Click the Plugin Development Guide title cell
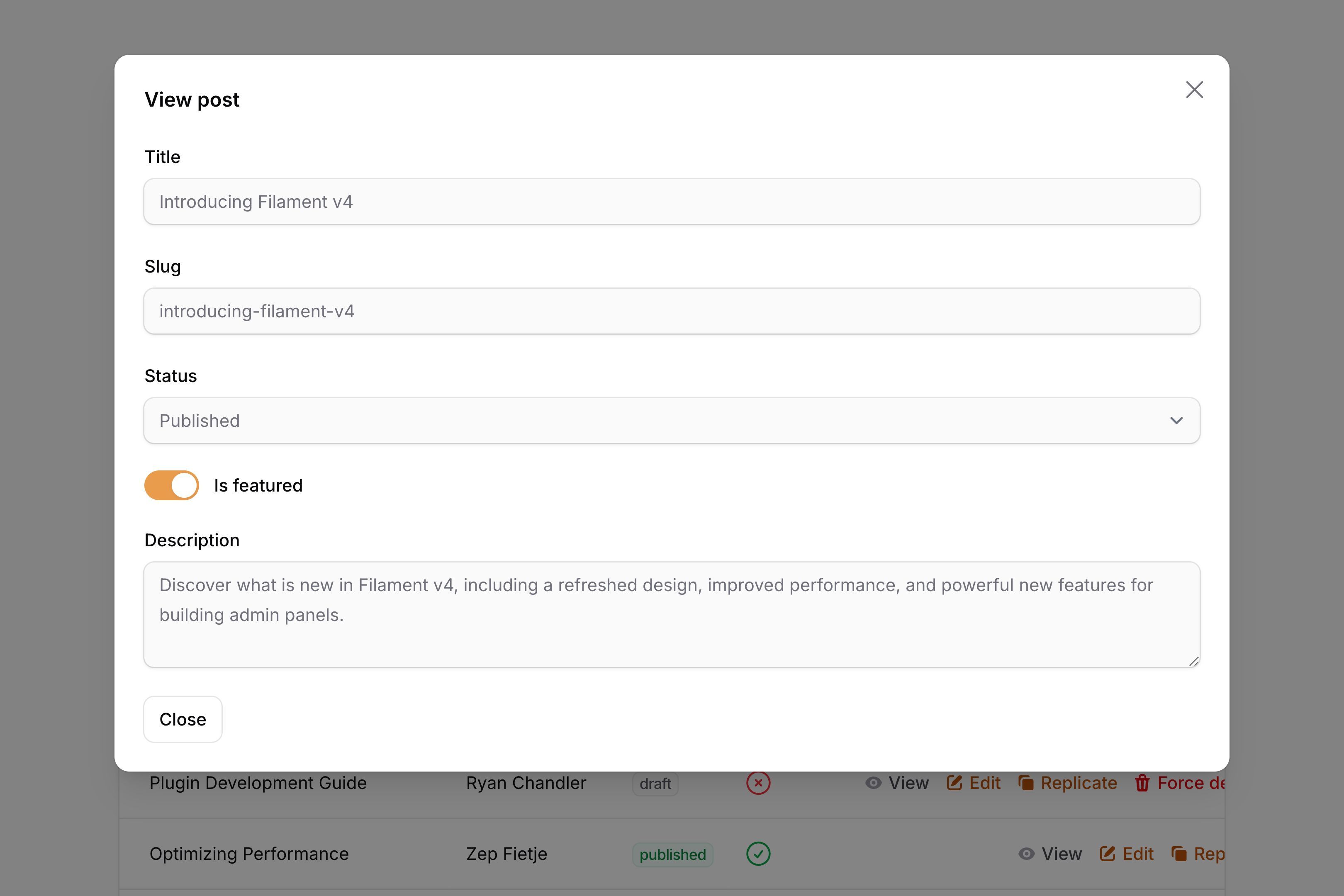1344x896 pixels. pyautogui.click(x=258, y=783)
